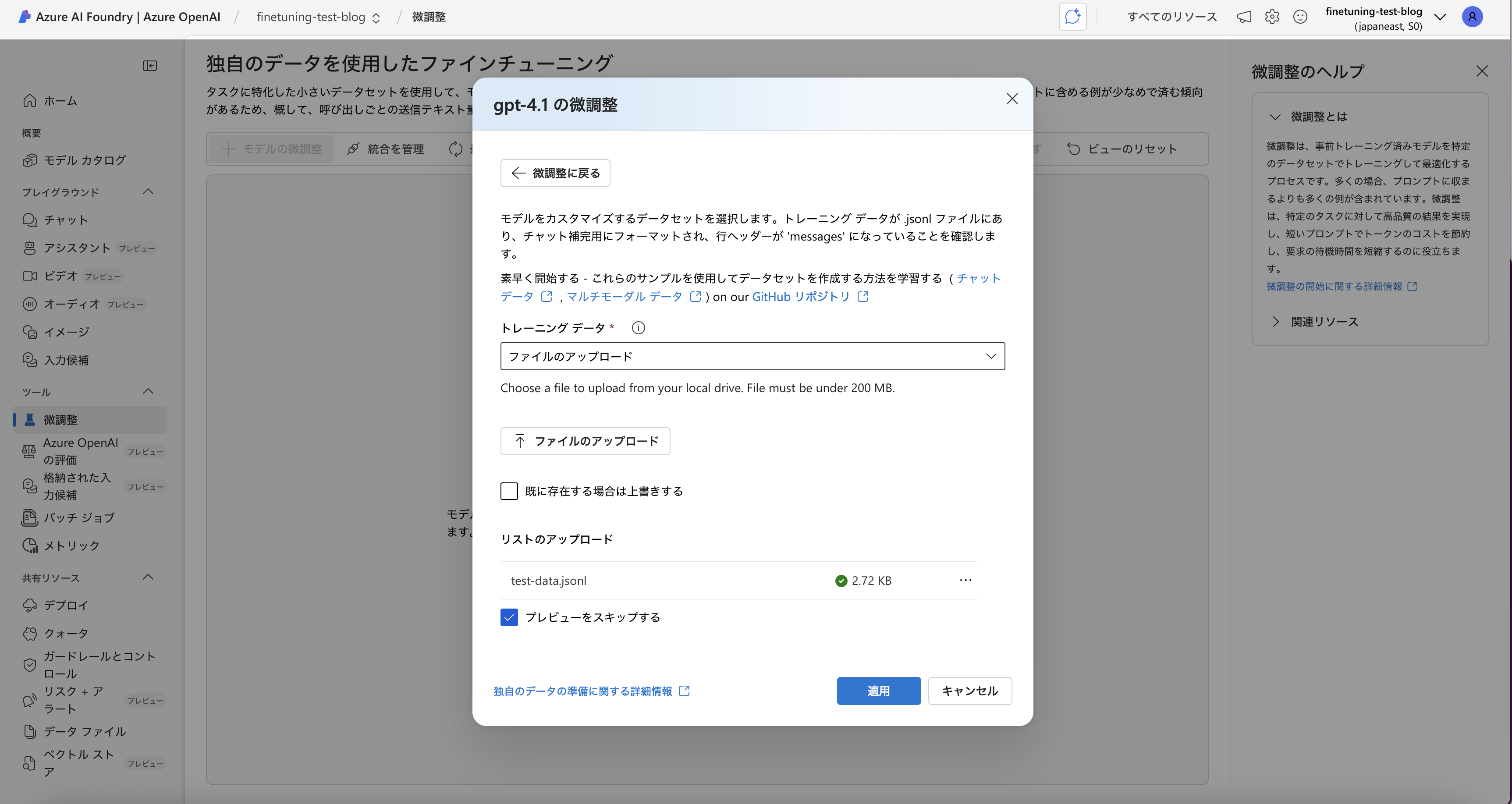Screen dimensions: 1512x804
Task: Open the AI chat sparkle icon in header
Action: pyautogui.click(x=1072, y=17)
